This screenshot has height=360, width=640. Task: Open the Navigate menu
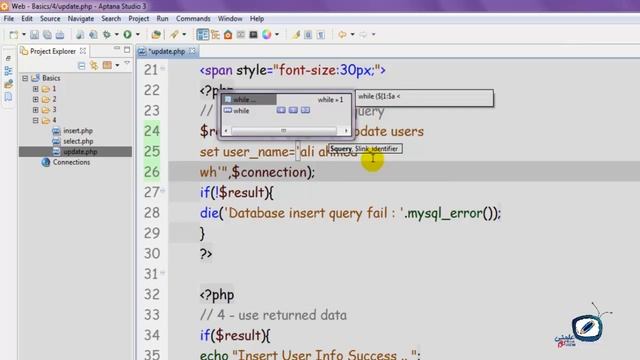(x=81, y=19)
